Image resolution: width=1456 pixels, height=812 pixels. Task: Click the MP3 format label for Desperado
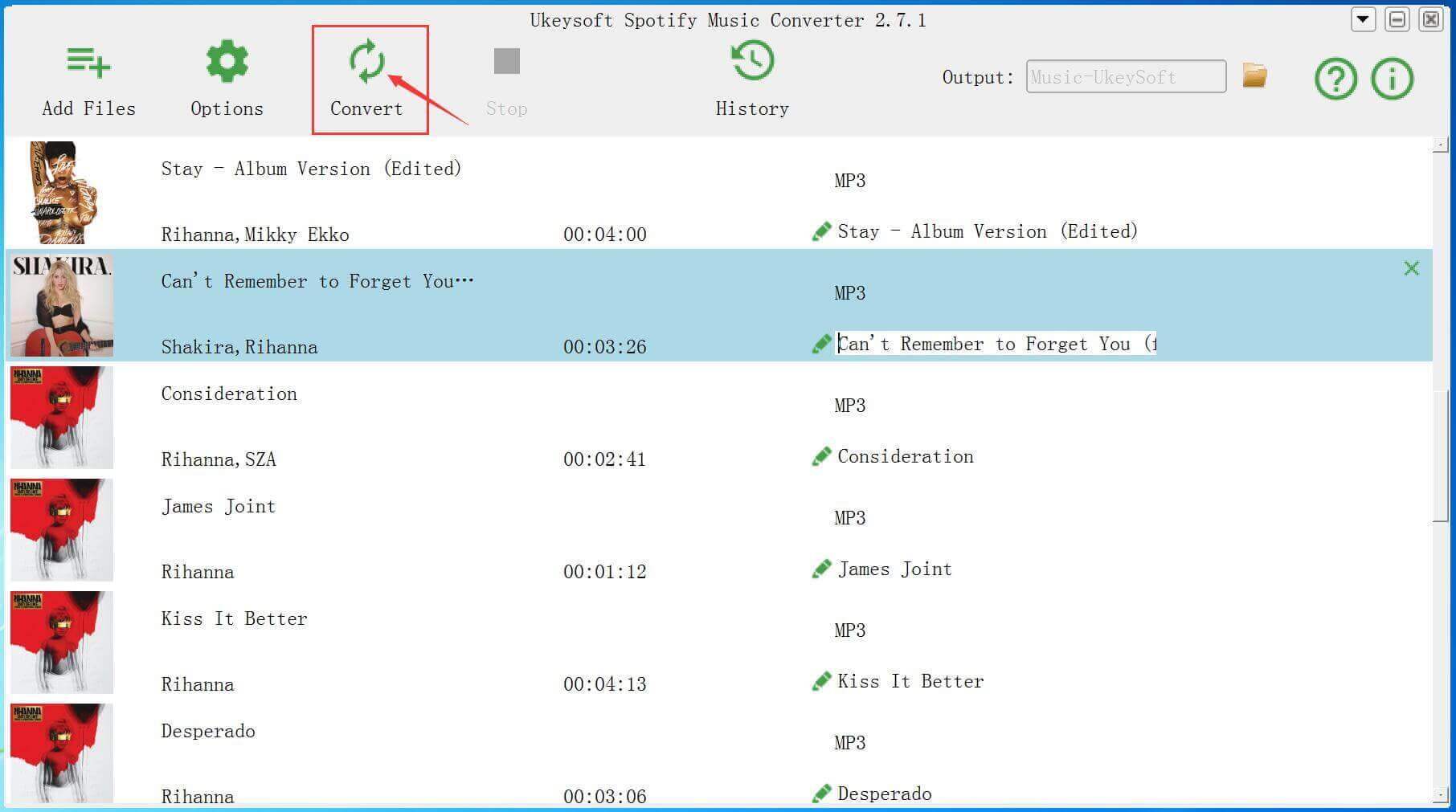pos(849,743)
